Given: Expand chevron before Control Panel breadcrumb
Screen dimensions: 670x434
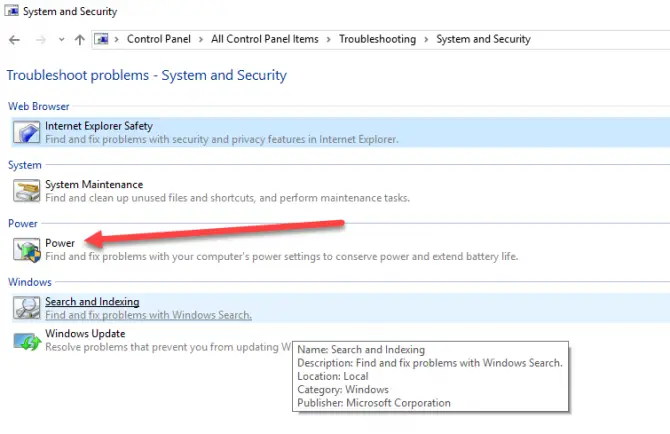Looking at the screenshot, I should click(116, 40).
